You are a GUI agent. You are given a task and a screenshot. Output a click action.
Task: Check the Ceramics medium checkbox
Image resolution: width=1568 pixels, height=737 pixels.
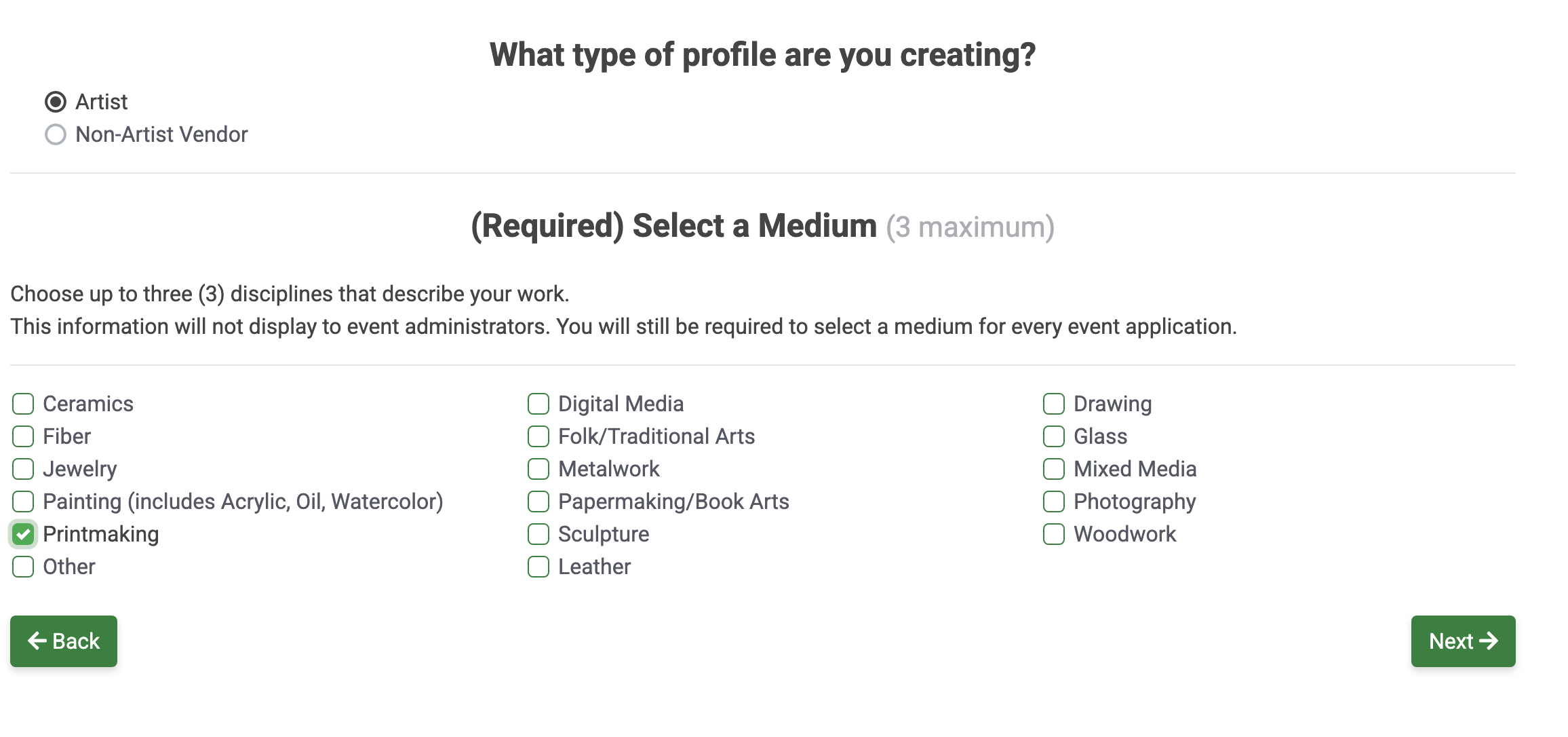pos(22,403)
